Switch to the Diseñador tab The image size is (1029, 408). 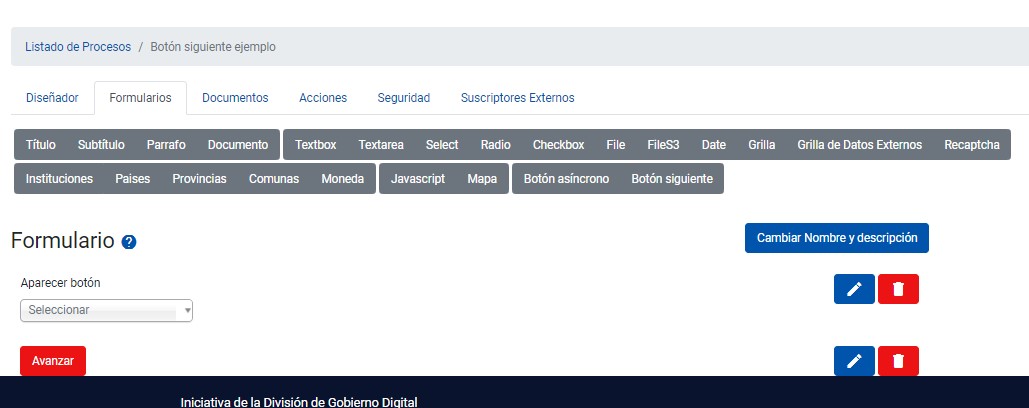[x=52, y=98]
